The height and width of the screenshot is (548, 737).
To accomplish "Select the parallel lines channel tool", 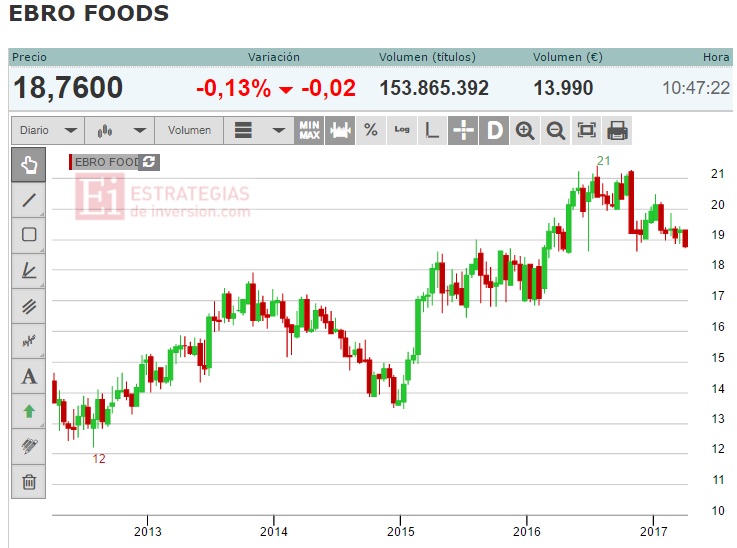I will click(29, 306).
